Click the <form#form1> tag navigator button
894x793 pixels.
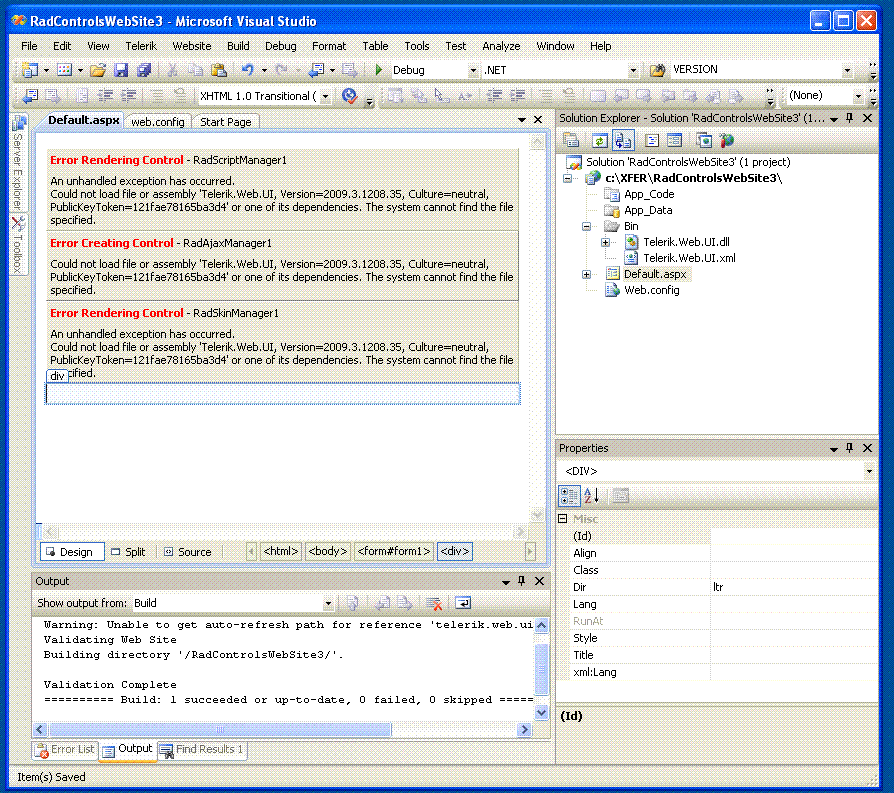[x=393, y=551]
